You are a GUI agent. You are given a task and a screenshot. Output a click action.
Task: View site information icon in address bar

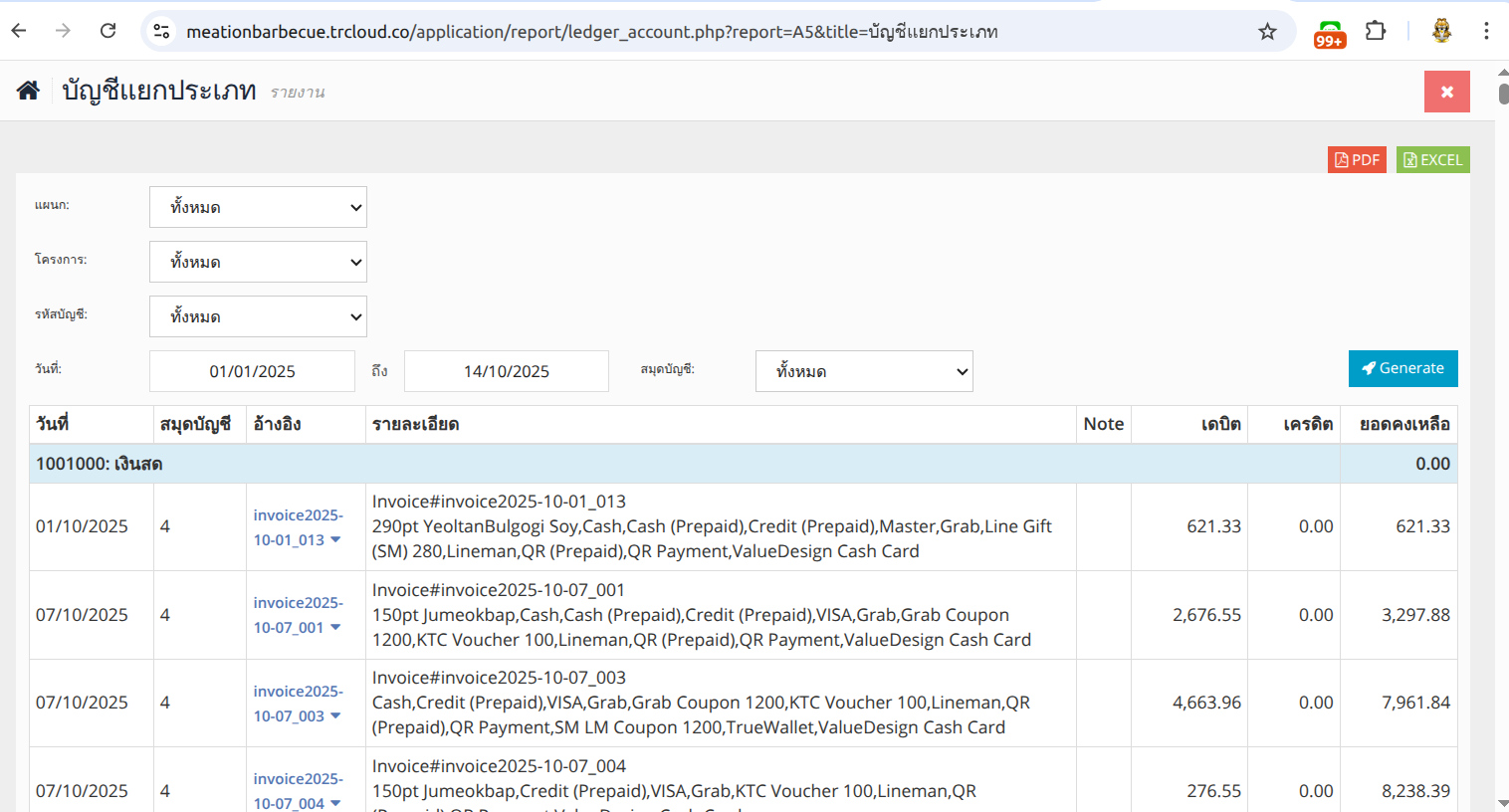pyautogui.click(x=161, y=32)
